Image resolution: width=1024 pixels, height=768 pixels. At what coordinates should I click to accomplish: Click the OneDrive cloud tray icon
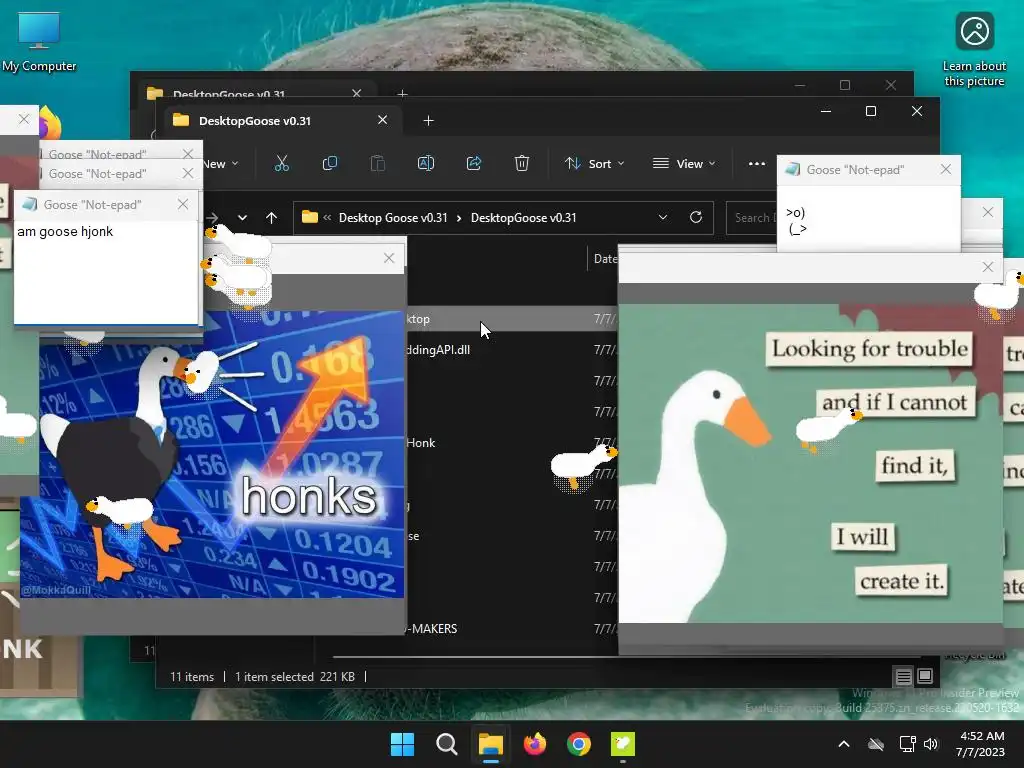(x=876, y=744)
